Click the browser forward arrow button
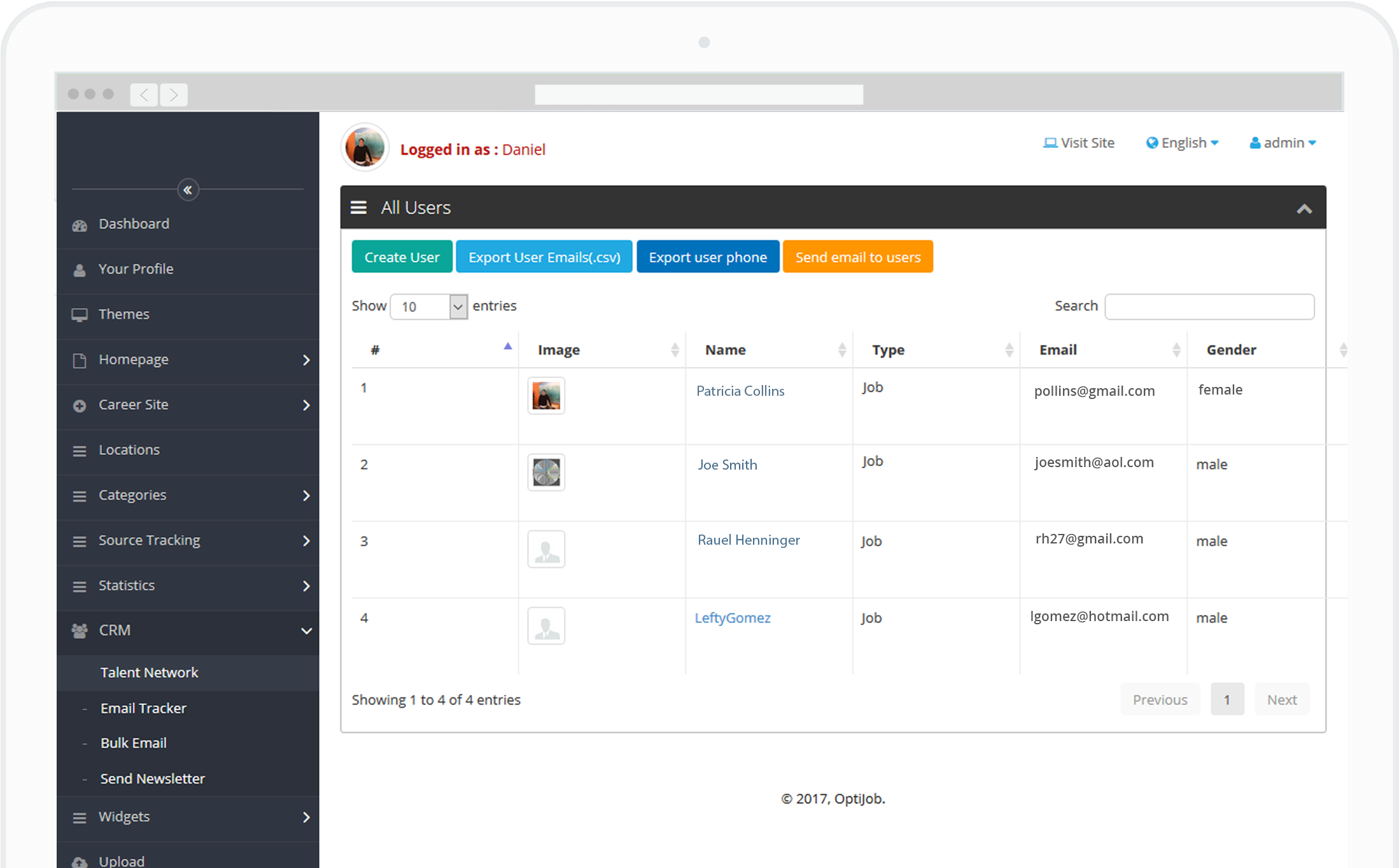Screen dimensions: 1399x868 point(174,95)
